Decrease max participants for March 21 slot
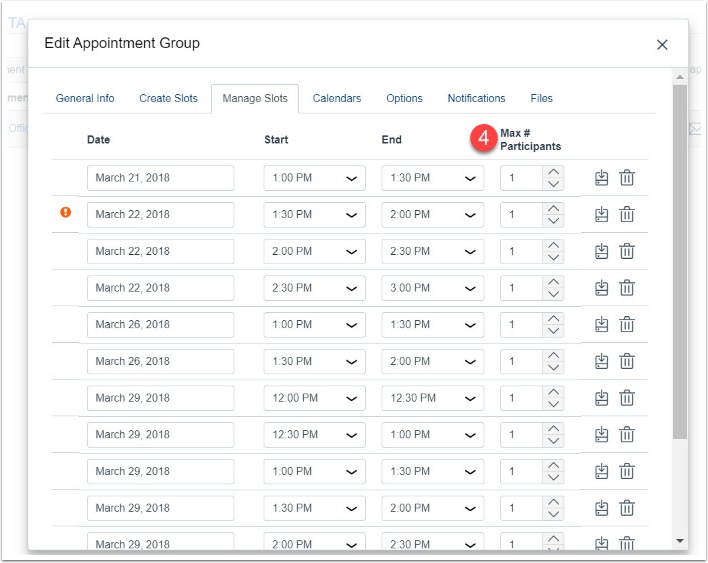The width and height of the screenshot is (708, 563). tap(553, 184)
